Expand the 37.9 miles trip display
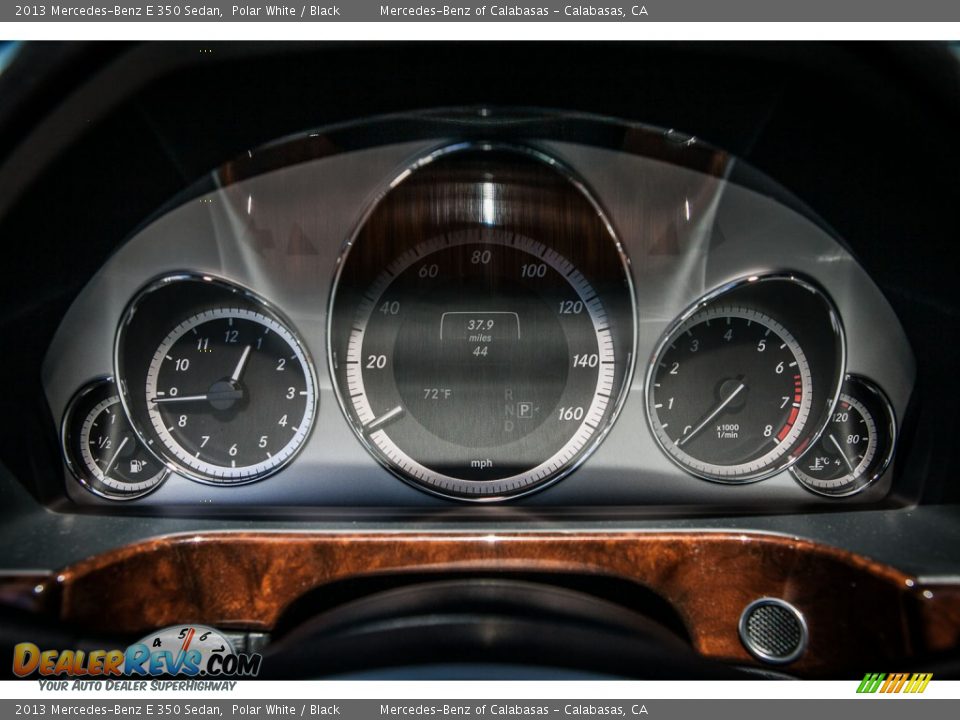This screenshot has height=720, width=960. pos(480,330)
